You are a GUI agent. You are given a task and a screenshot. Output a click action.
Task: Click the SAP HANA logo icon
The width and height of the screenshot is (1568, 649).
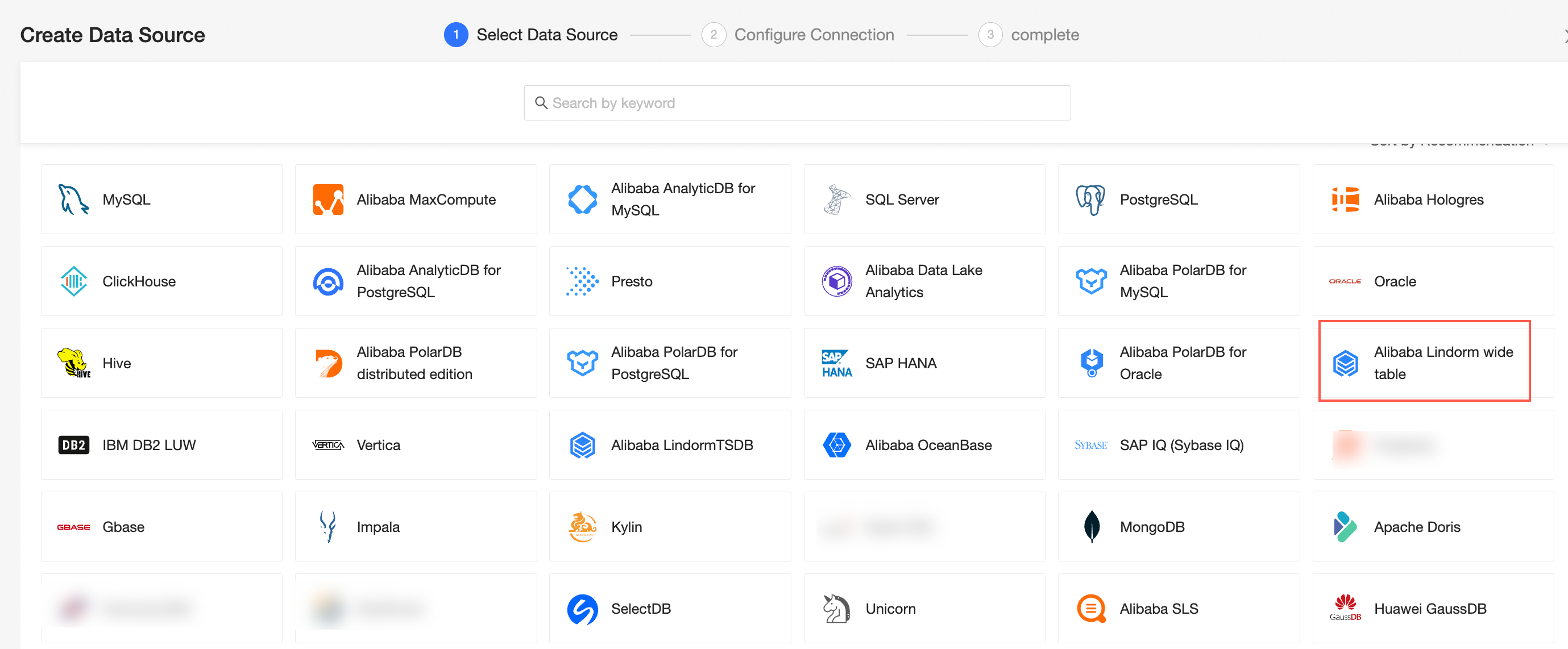[837, 363]
